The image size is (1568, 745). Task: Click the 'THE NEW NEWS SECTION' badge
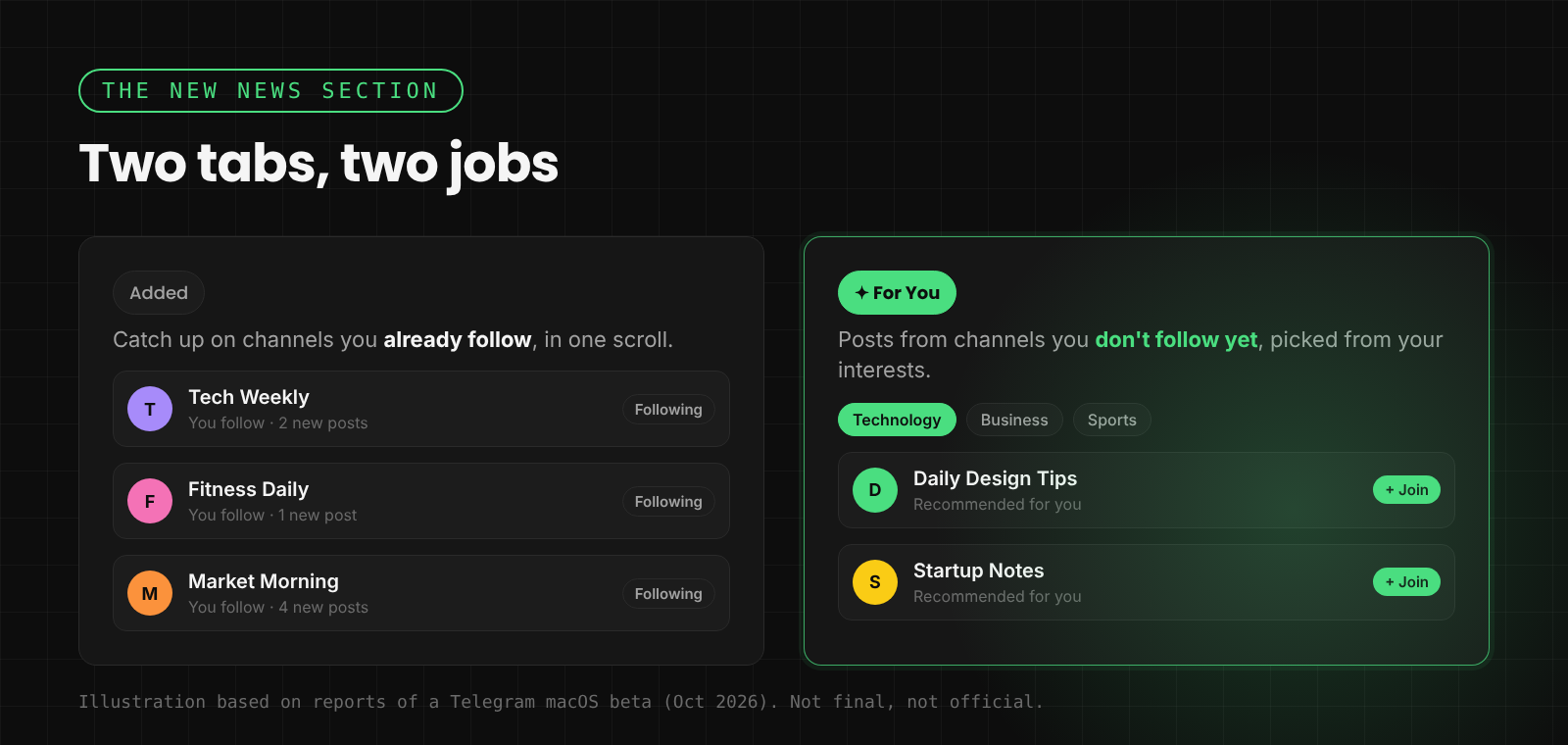tap(270, 91)
